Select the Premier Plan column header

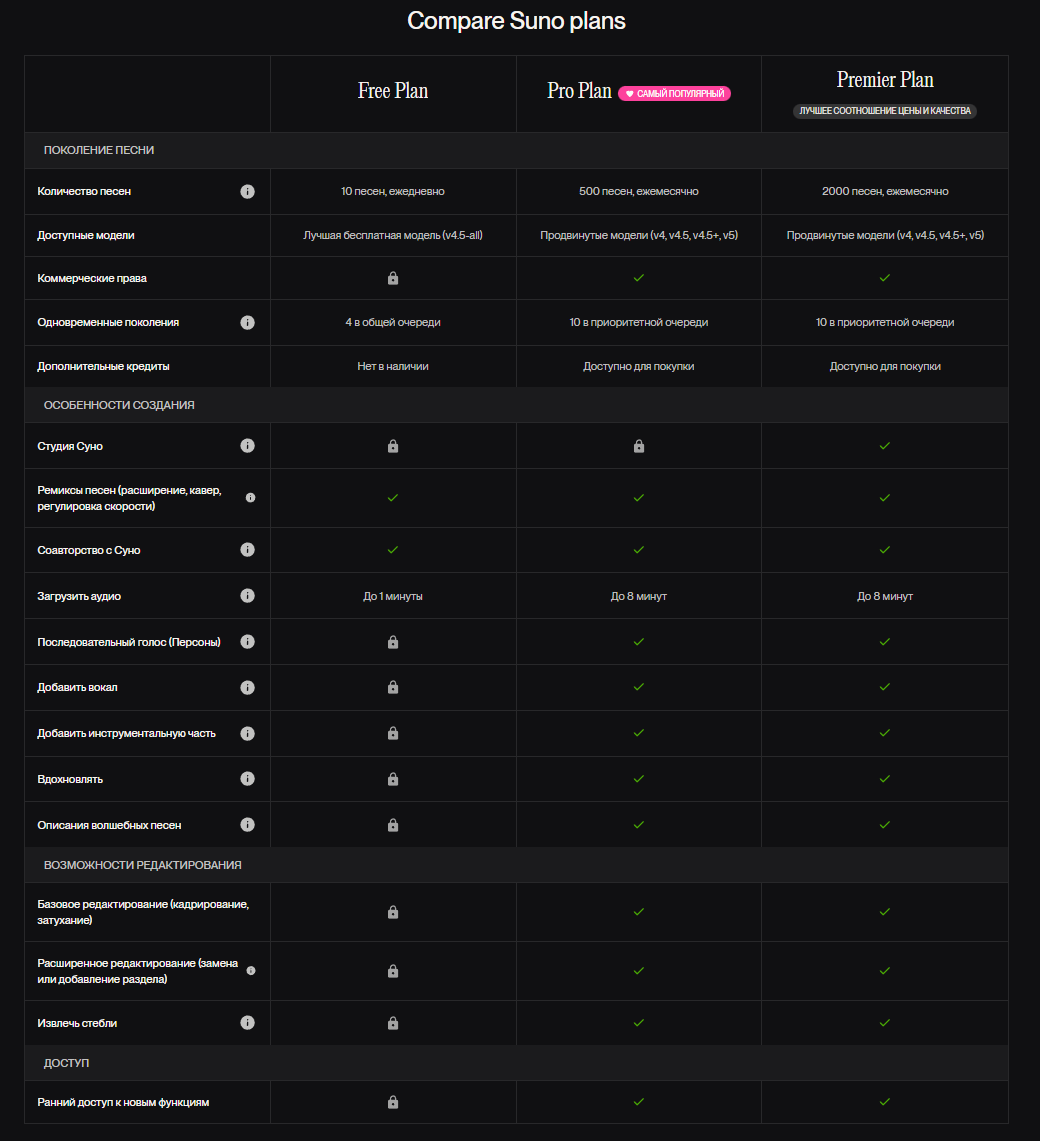[885, 80]
